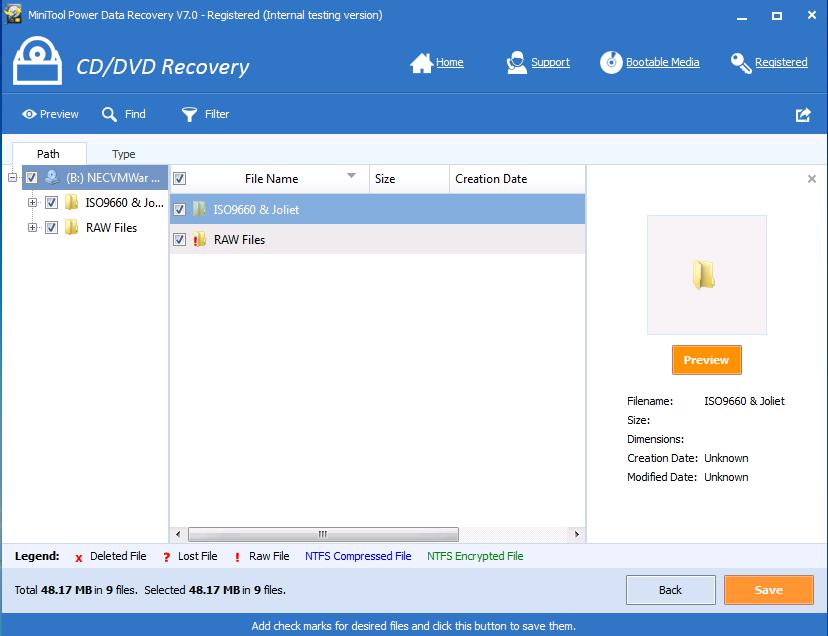Viewport: 828px width, 636px height.
Task: Switch to the Path tab
Action: (x=49, y=154)
